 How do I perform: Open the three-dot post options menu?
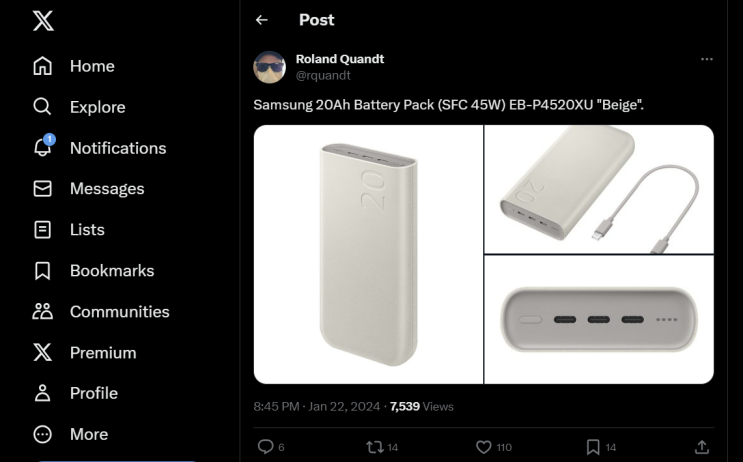(707, 59)
